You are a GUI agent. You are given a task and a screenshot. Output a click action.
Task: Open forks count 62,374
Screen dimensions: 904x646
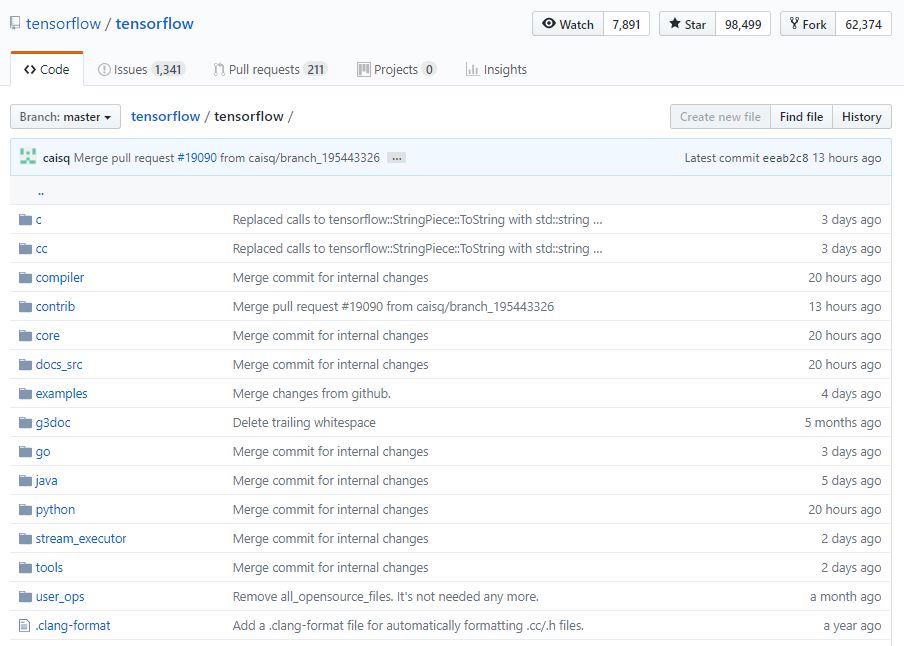pos(864,24)
